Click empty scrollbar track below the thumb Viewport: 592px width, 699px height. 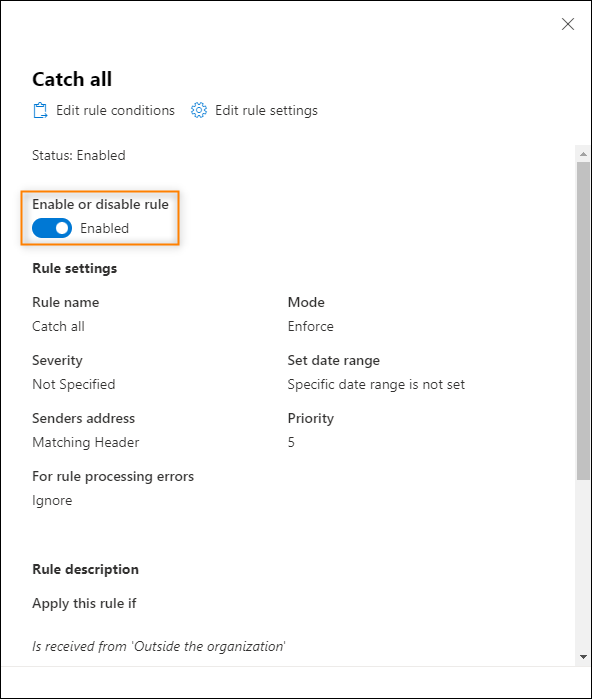(583, 565)
